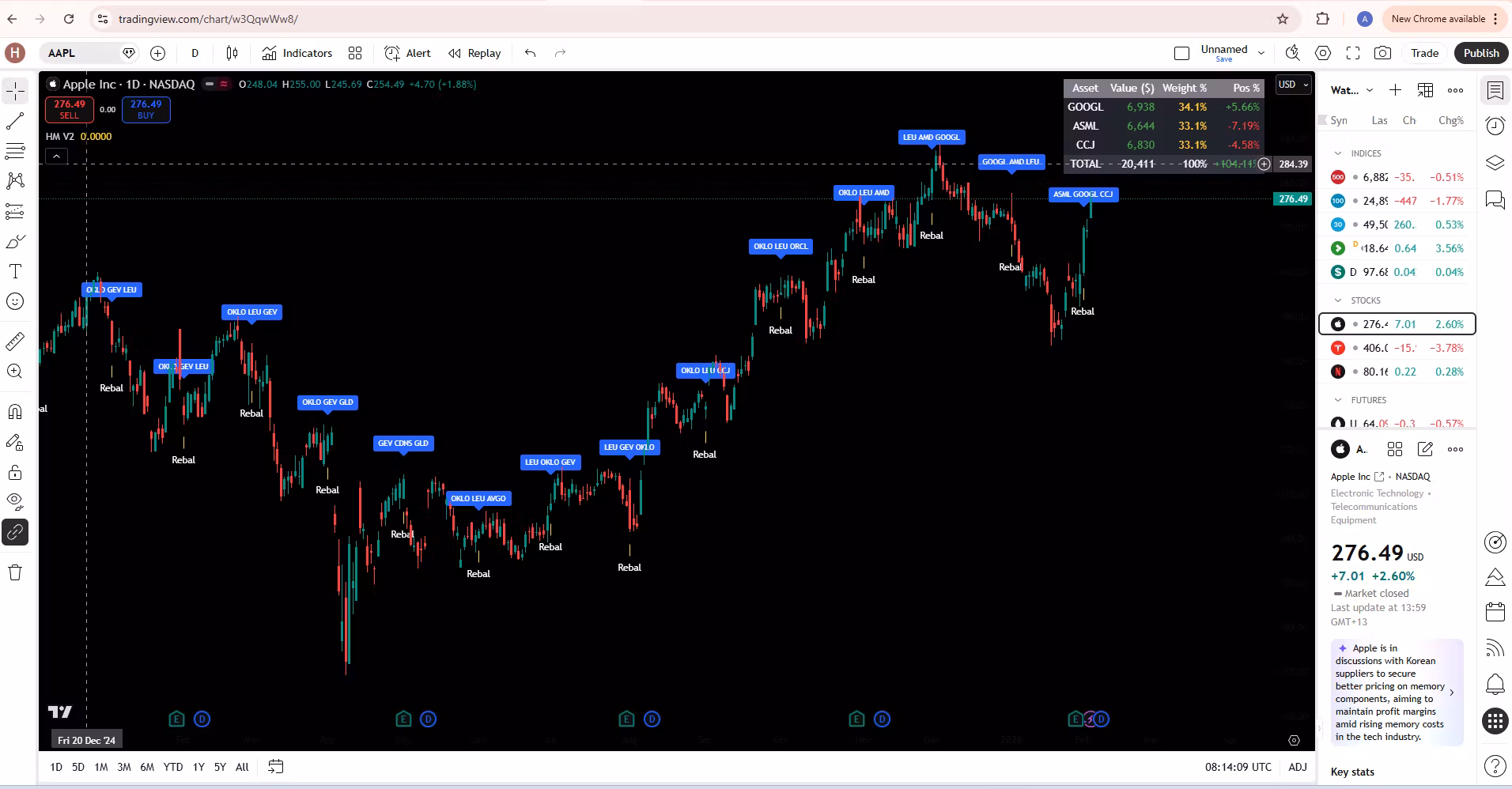Image resolution: width=1512 pixels, height=789 pixels.
Task: Add symbol to the watchlist
Action: point(1396,90)
